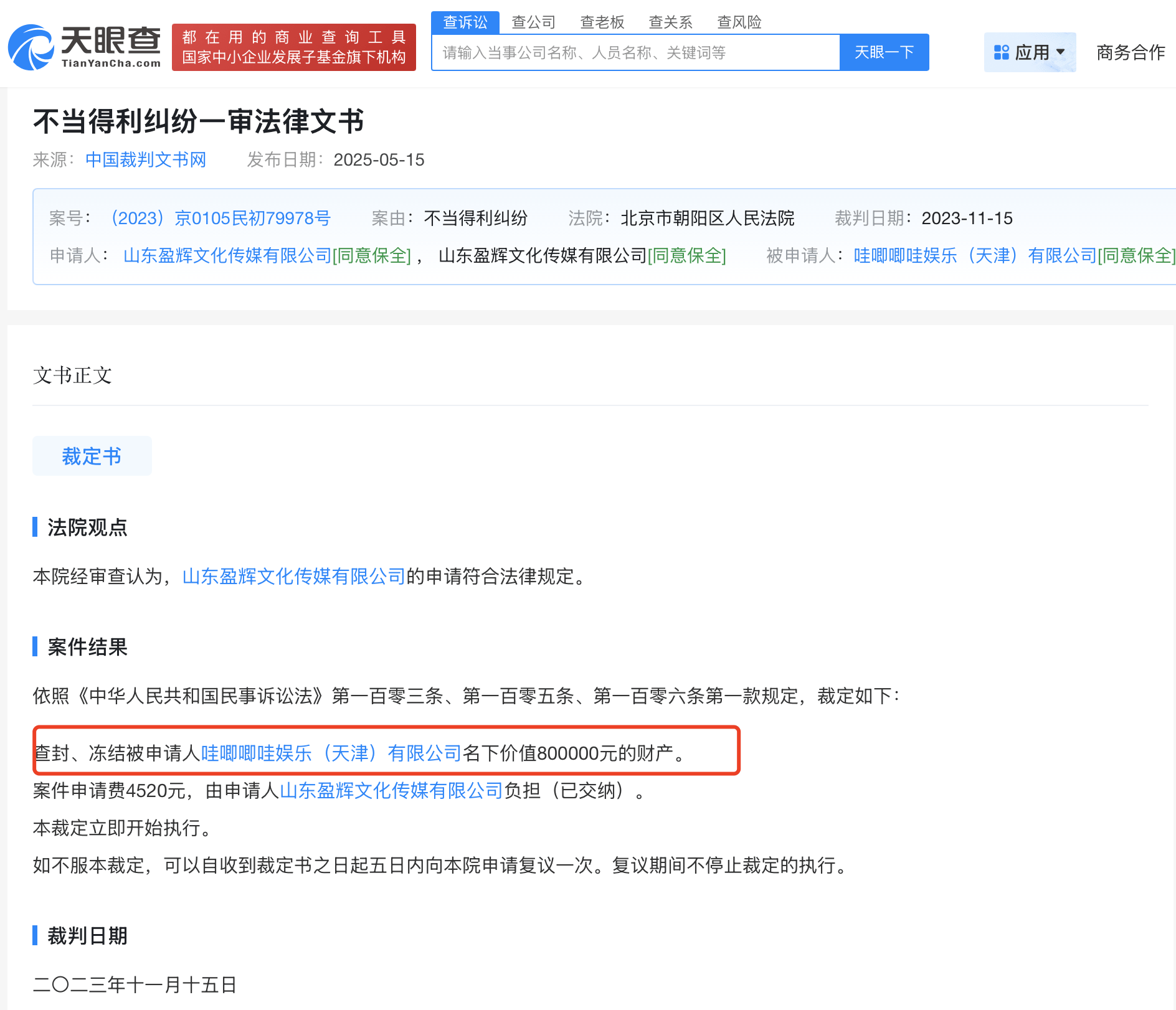Focus the company name search field
Screen dimensions: 1176x1010
click(635, 52)
